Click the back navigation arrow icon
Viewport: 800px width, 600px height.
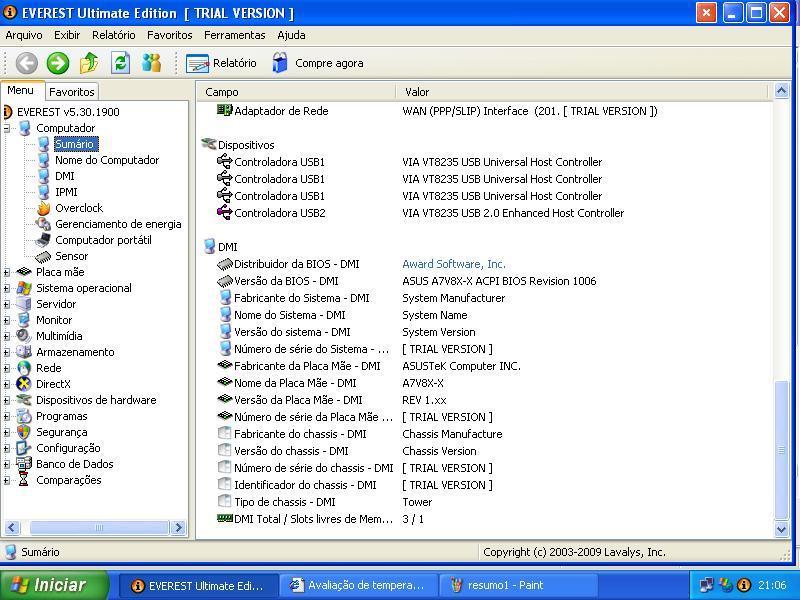tap(27, 63)
